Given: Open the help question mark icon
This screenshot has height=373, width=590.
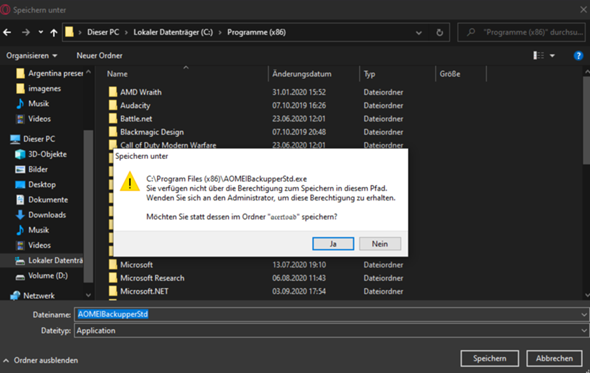Looking at the screenshot, I should click(x=578, y=56).
